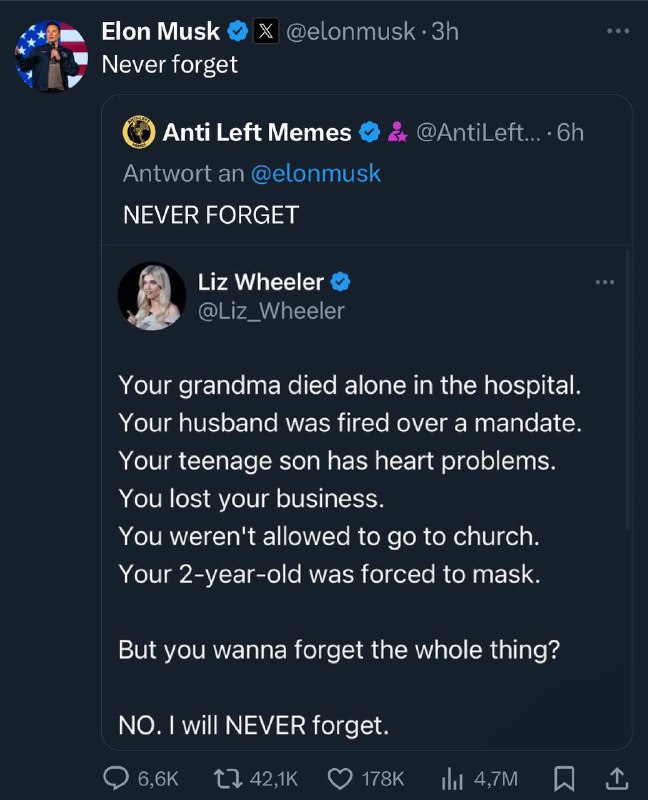
Task: Click Anti Left Memes verified badge
Action: point(369,132)
